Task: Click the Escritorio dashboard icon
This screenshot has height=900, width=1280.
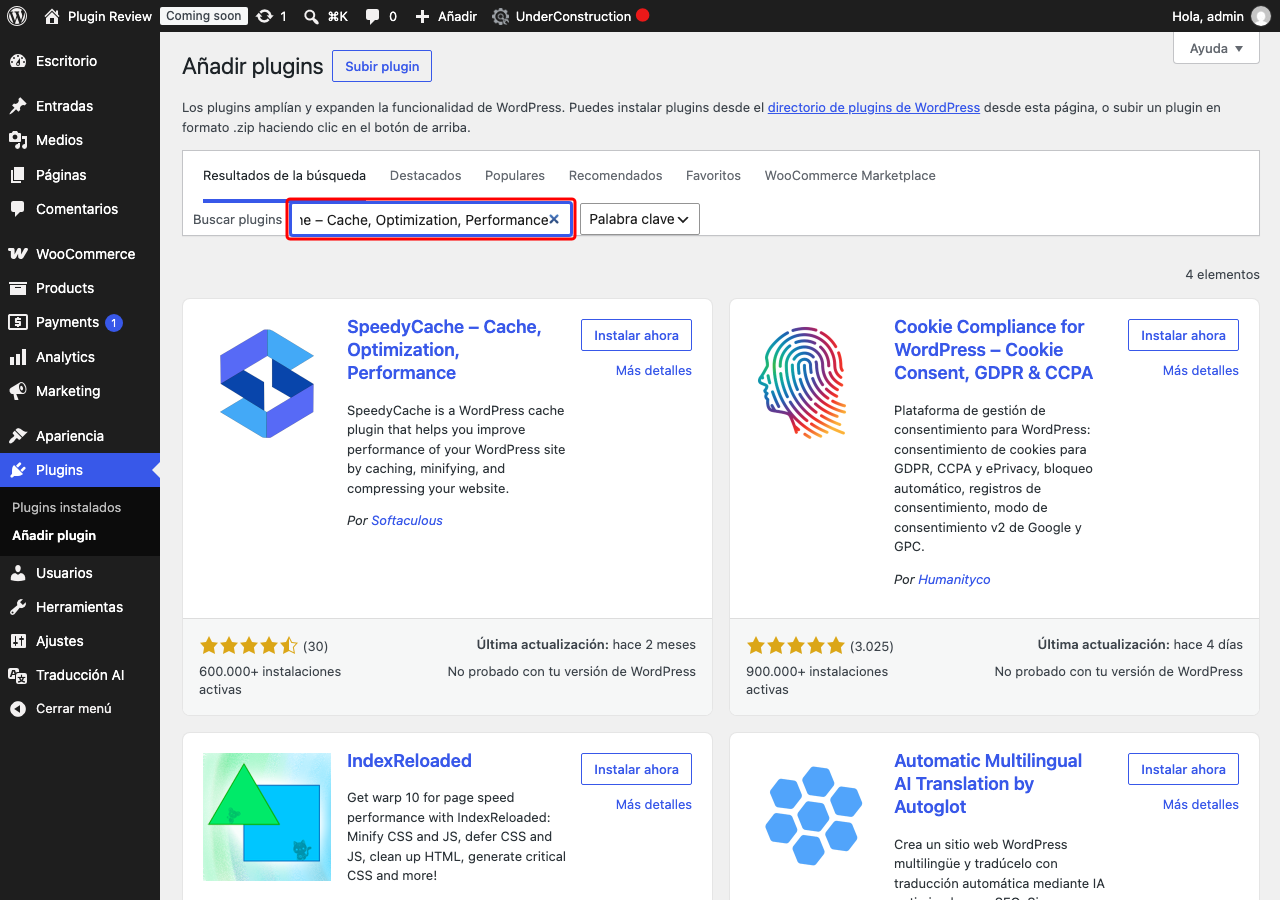Action: [x=18, y=61]
